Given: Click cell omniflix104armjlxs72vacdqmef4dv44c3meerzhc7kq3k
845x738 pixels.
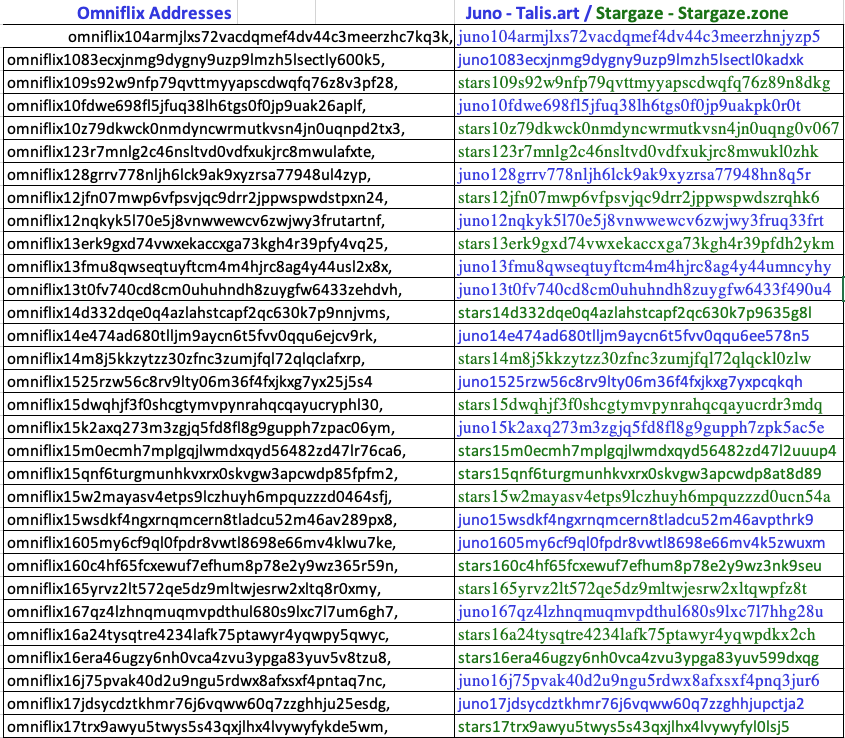Looking at the screenshot, I should point(229,36).
